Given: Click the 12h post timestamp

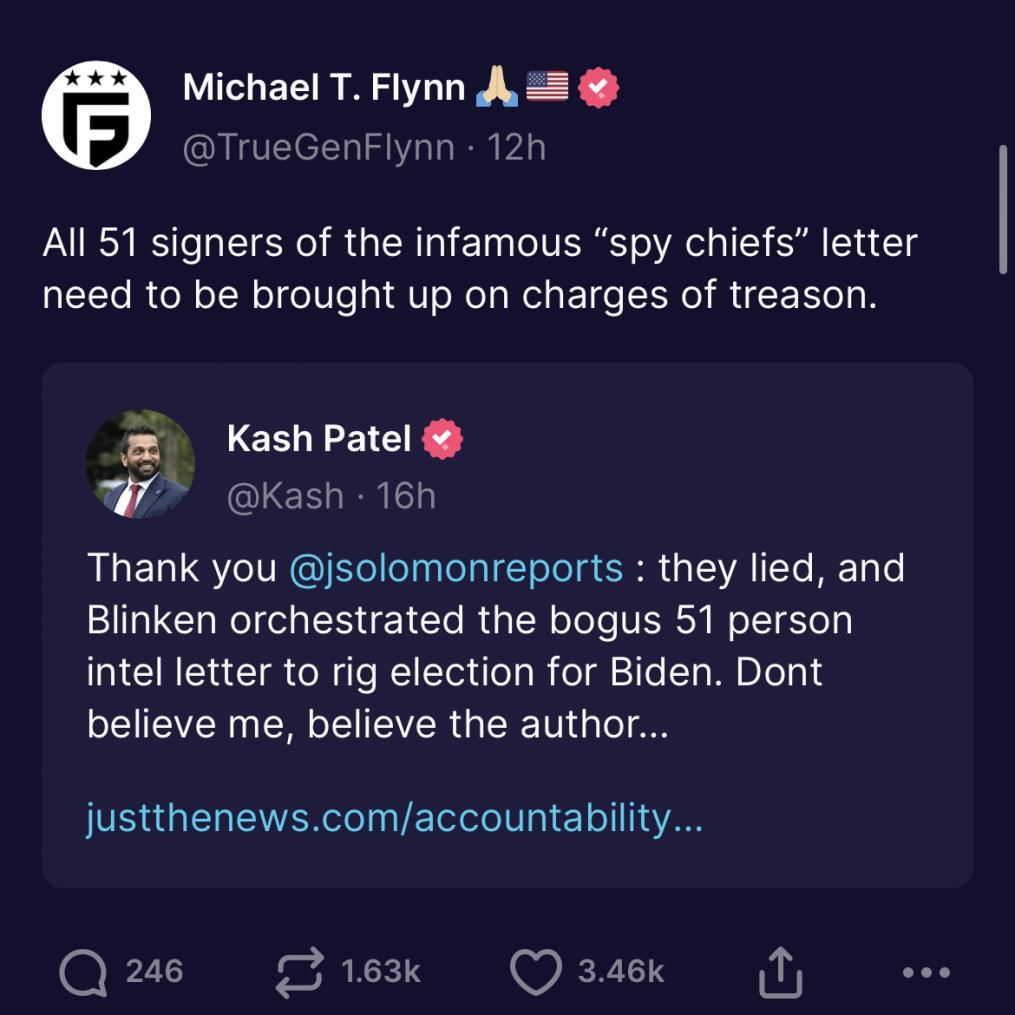Looking at the screenshot, I should coord(516,147).
